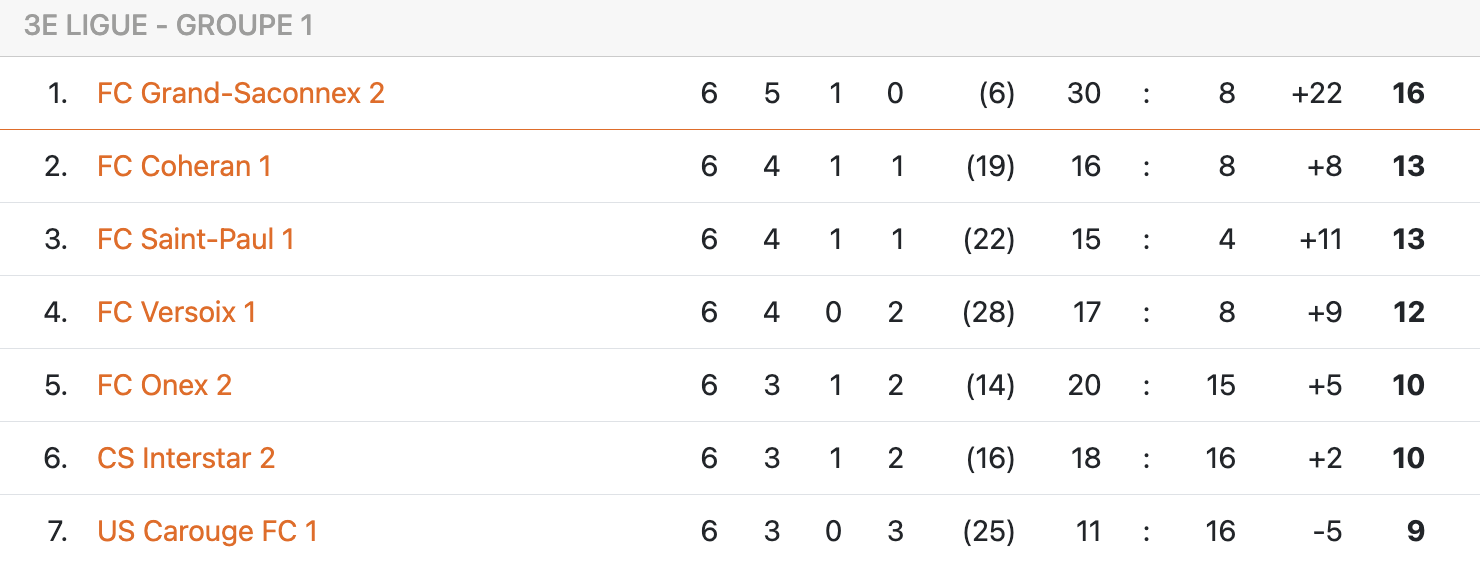Click the (28) value in the Versoix row
The height and width of the screenshot is (564, 1480).
click(x=989, y=312)
